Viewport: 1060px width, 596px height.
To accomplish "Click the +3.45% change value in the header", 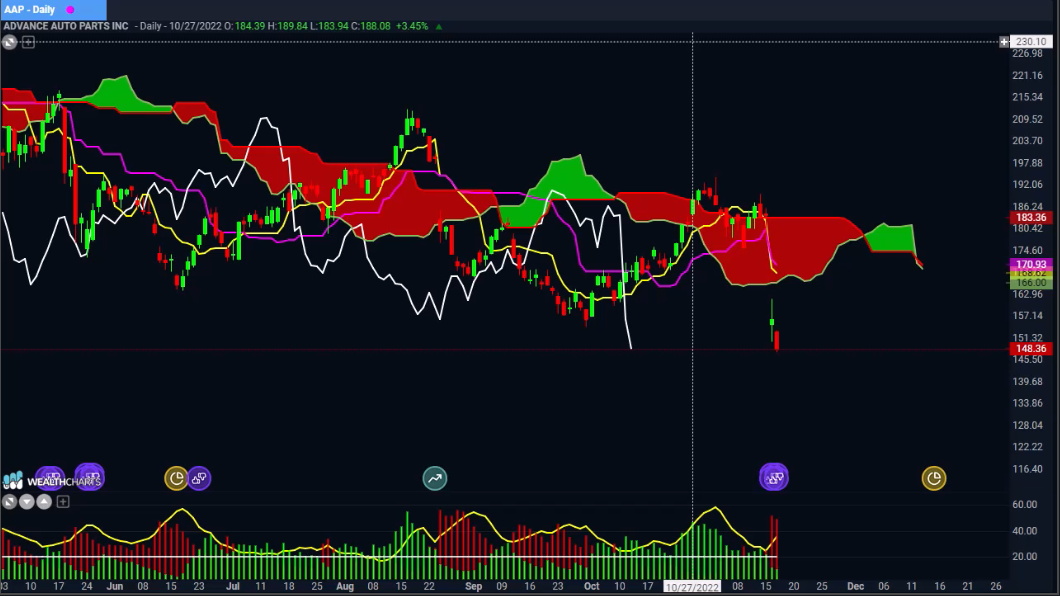I will [412, 26].
